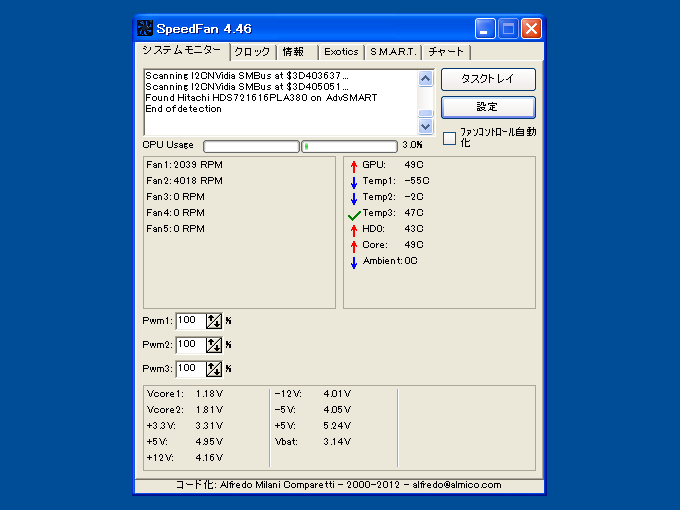Viewport: 680px width, 510px height.
Task: Click the blue down arrow beside Ambient
Action: click(x=354, y=262)
